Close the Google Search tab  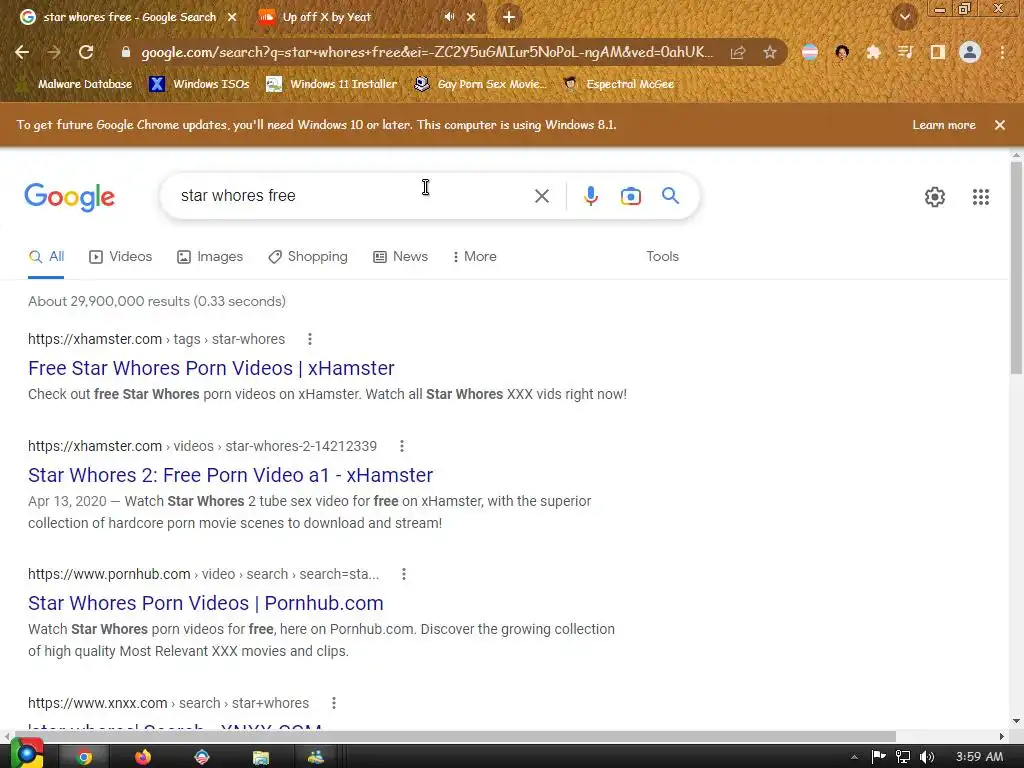click(232, 17)
